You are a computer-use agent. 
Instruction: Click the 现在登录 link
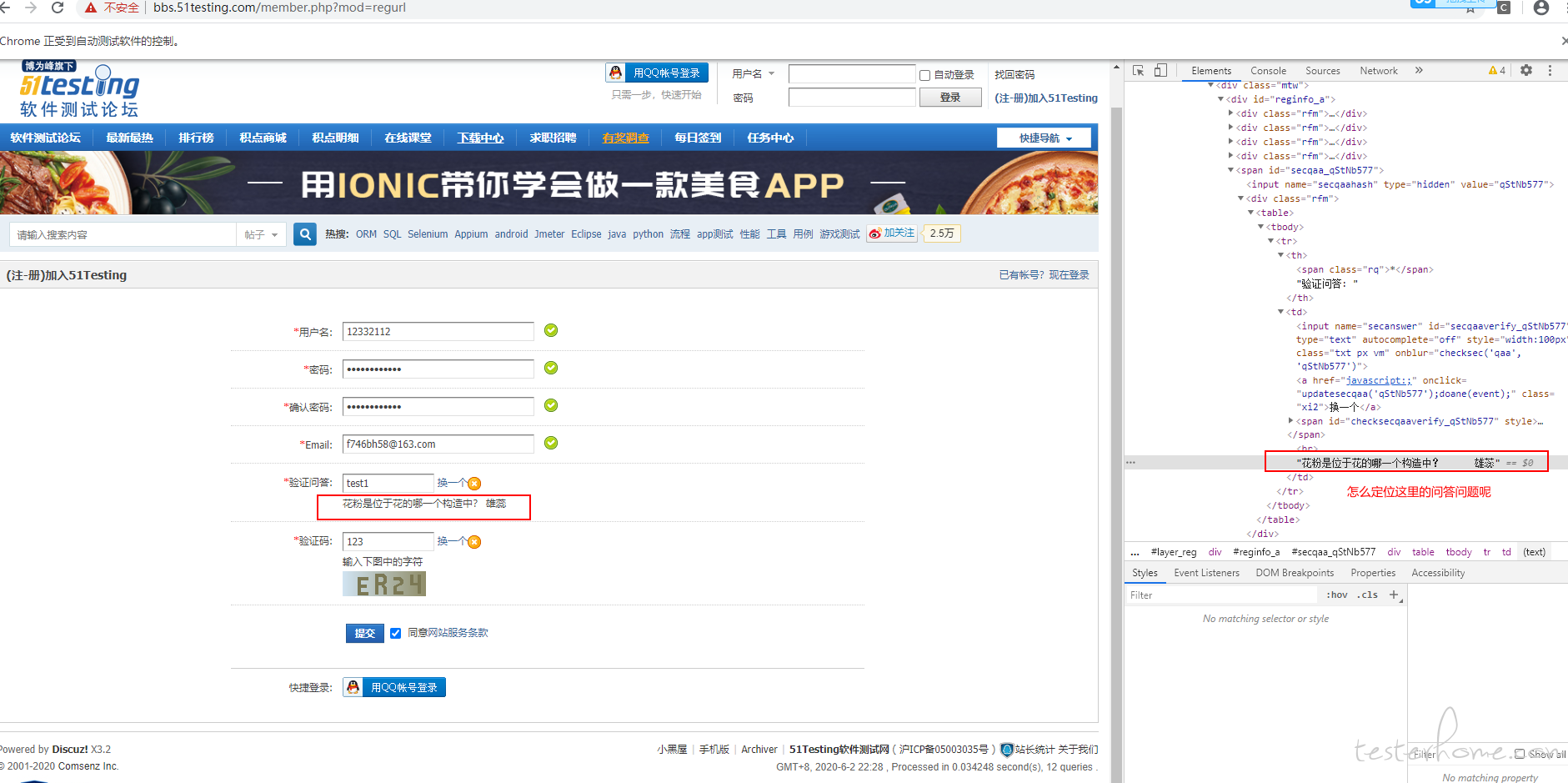point(1069,274)
